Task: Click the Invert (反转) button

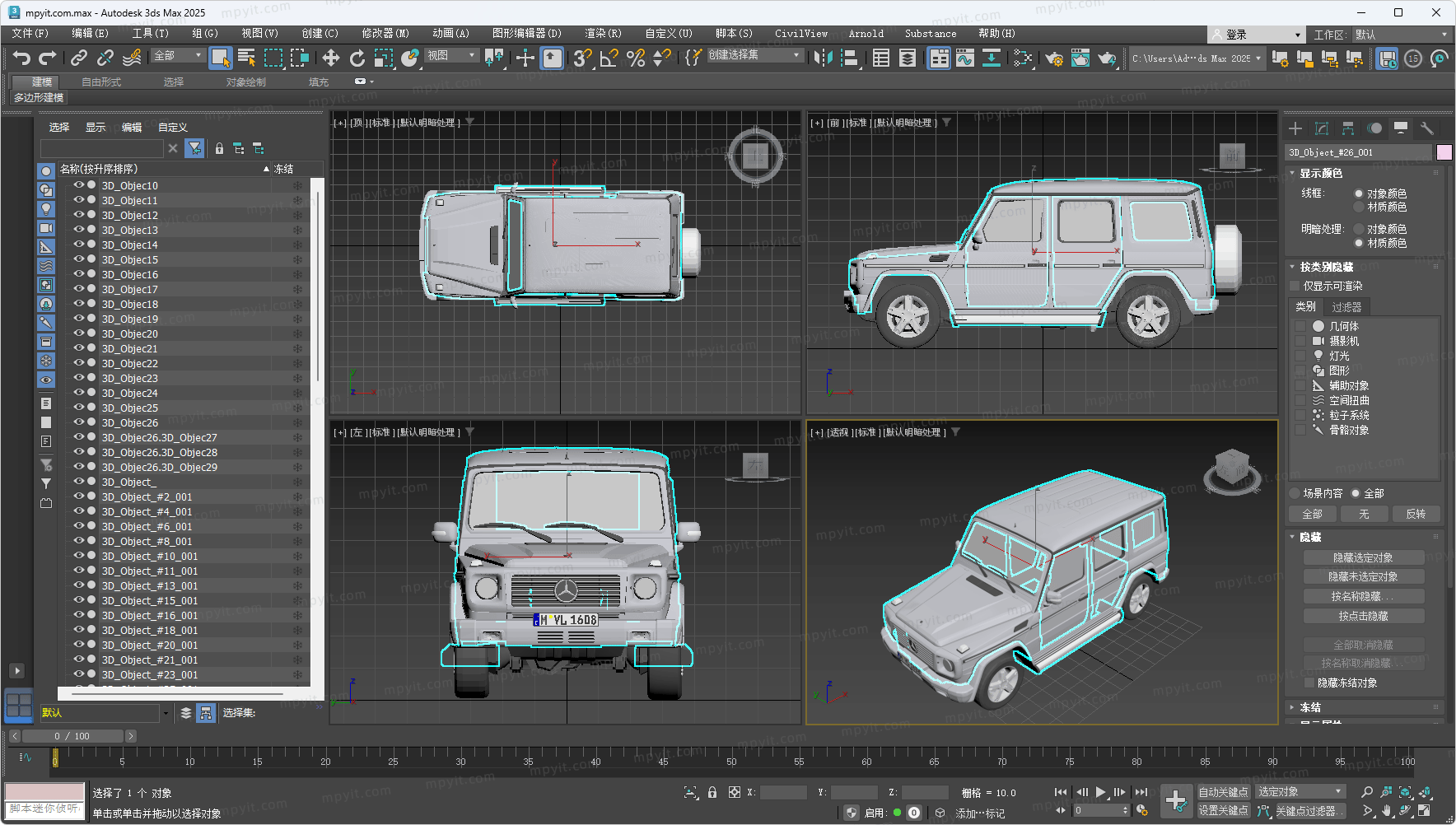Action: (1416, 514)
